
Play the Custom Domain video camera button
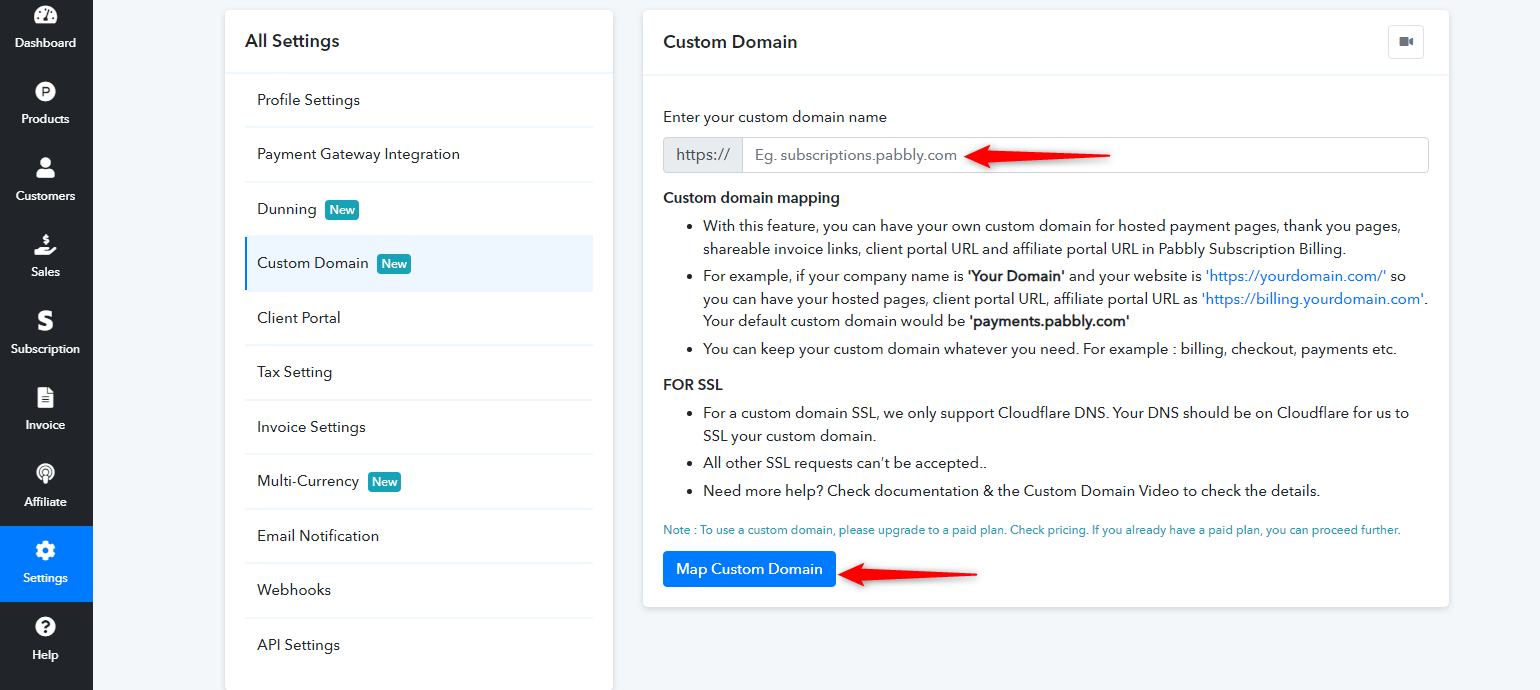pos(1406,42)
